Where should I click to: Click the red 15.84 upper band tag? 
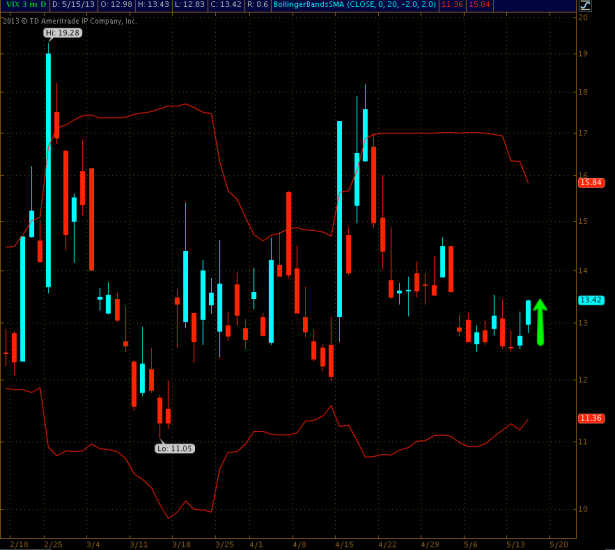pos(590,183)
